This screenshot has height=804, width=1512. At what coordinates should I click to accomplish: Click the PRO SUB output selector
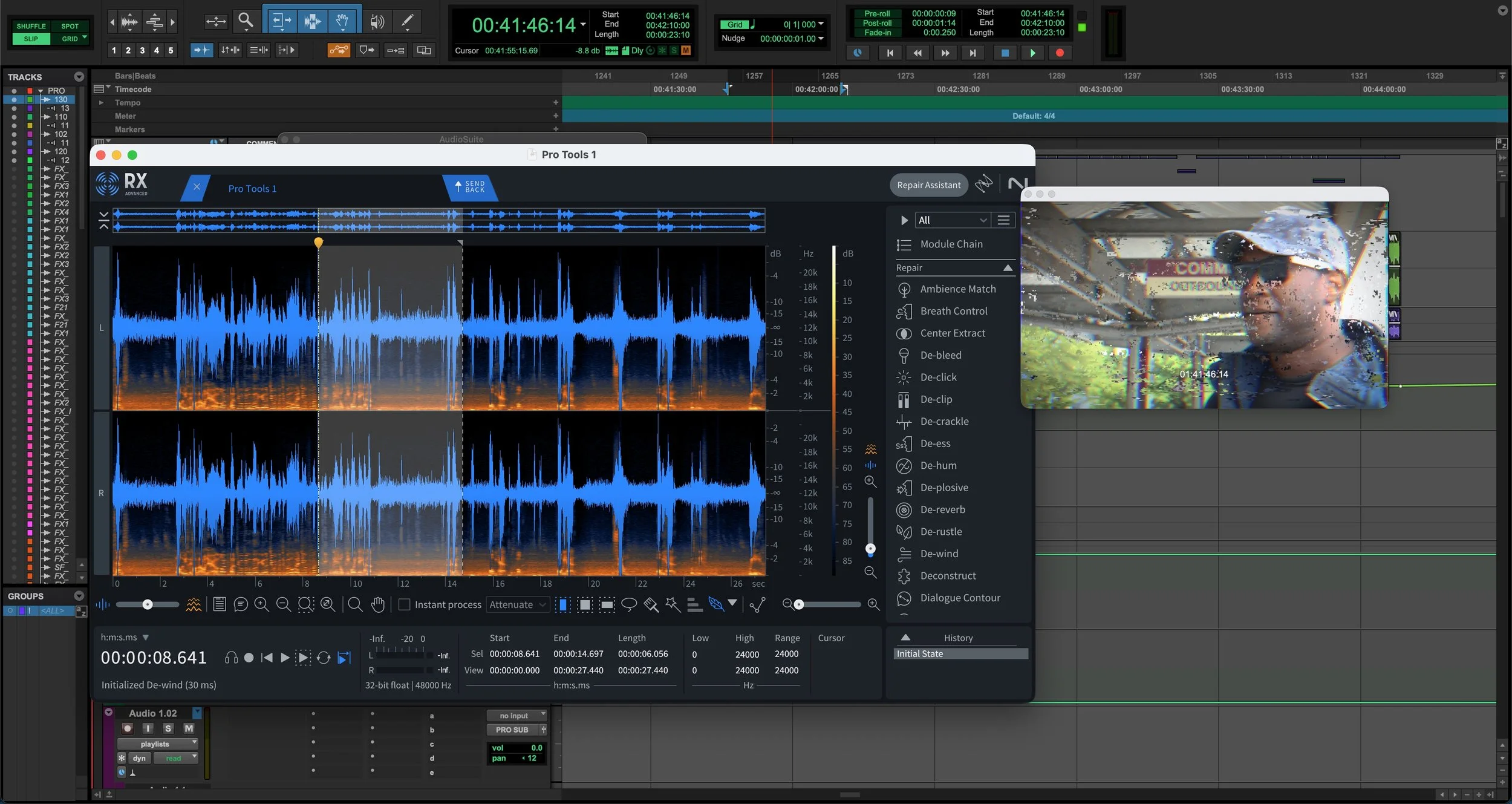coord(513,730)
